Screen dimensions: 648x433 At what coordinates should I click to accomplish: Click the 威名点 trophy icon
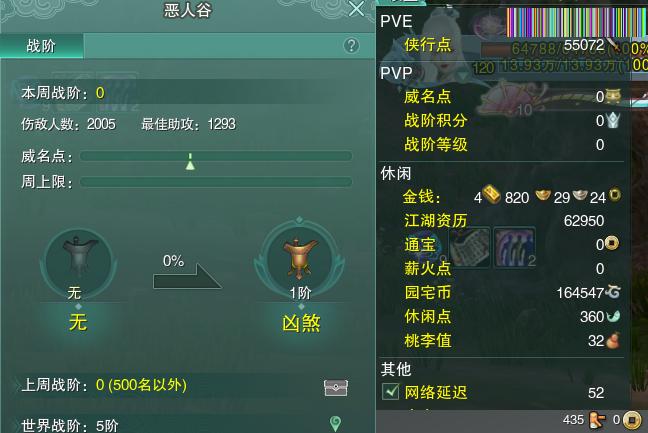point(613,96)
